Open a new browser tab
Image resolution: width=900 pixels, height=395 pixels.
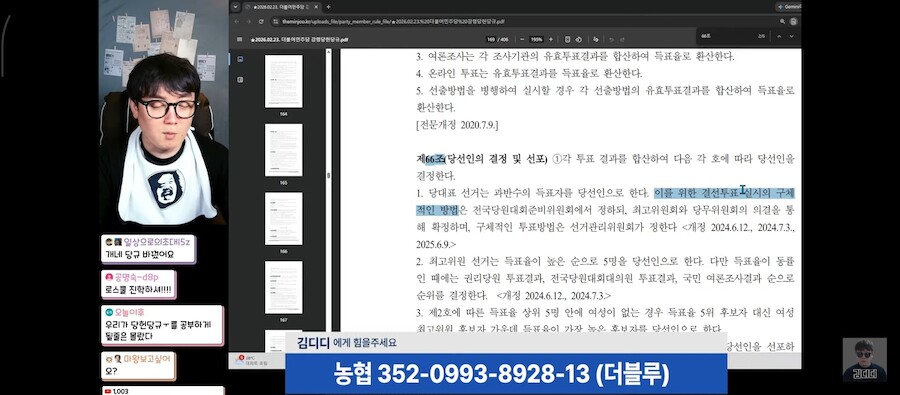(328, 7)
